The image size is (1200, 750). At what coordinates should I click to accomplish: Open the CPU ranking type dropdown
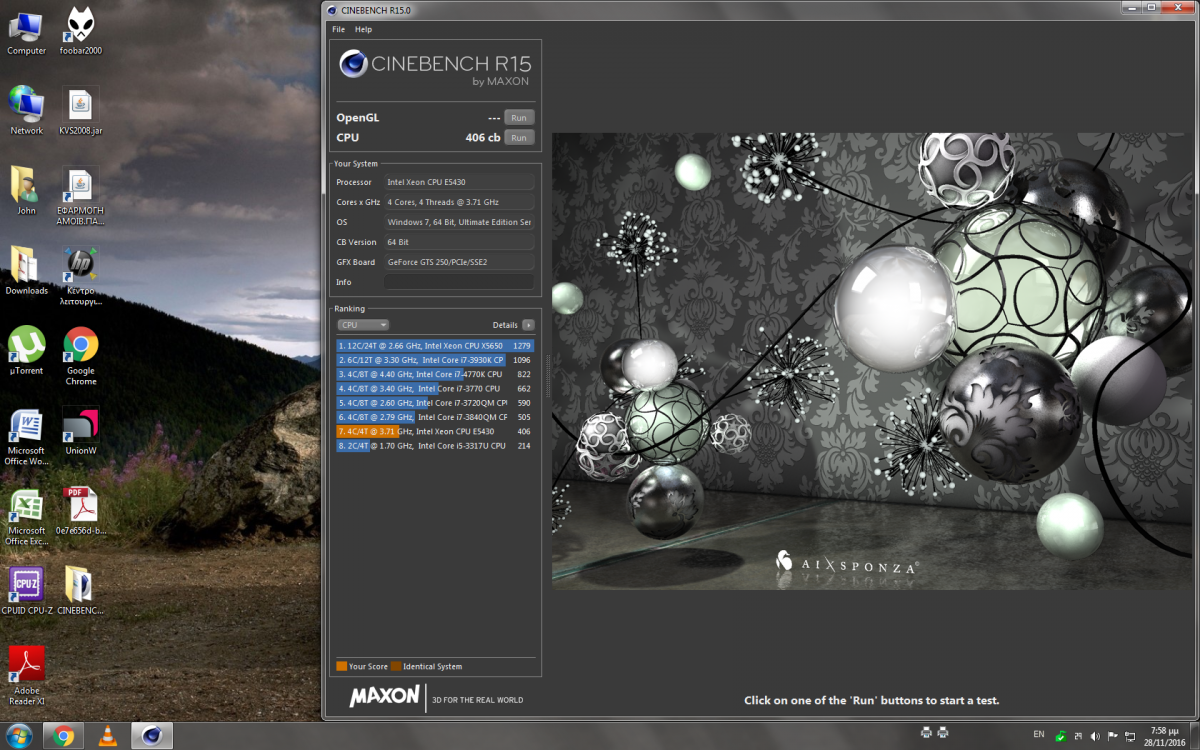(363, 325)
